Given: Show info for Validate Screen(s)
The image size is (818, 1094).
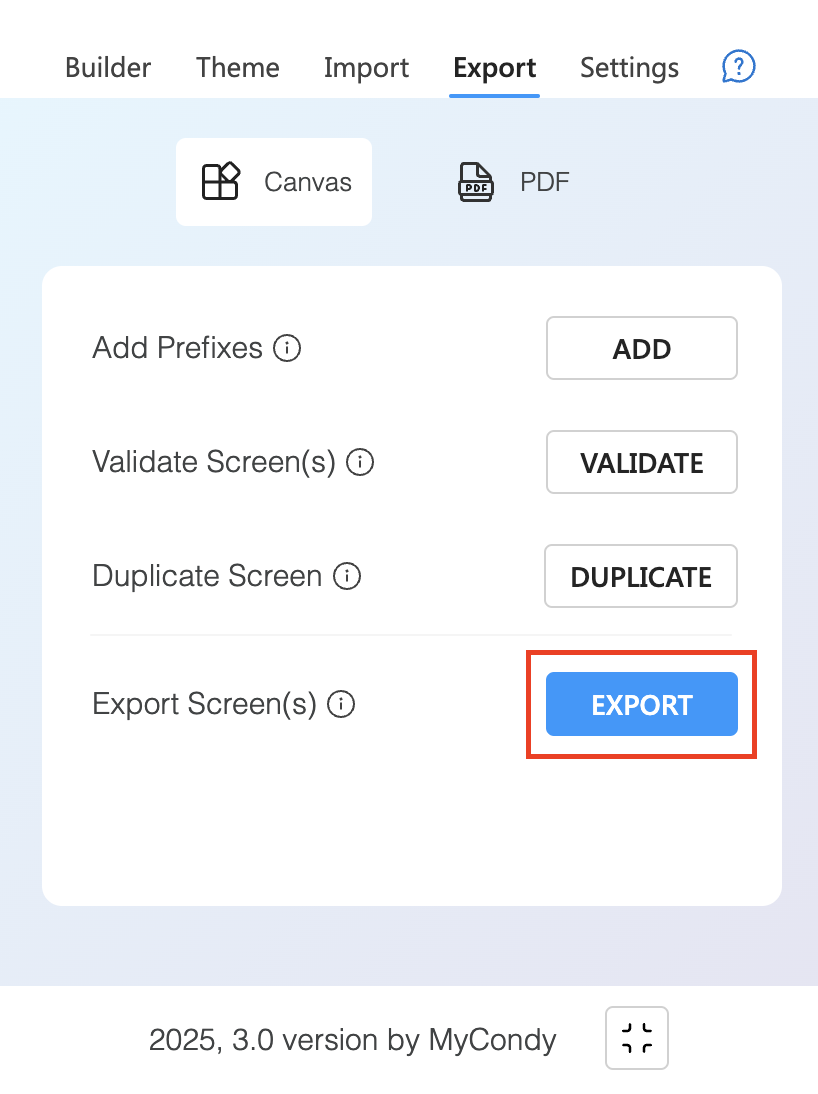Looking at the screenshot, I should point(360,462).
